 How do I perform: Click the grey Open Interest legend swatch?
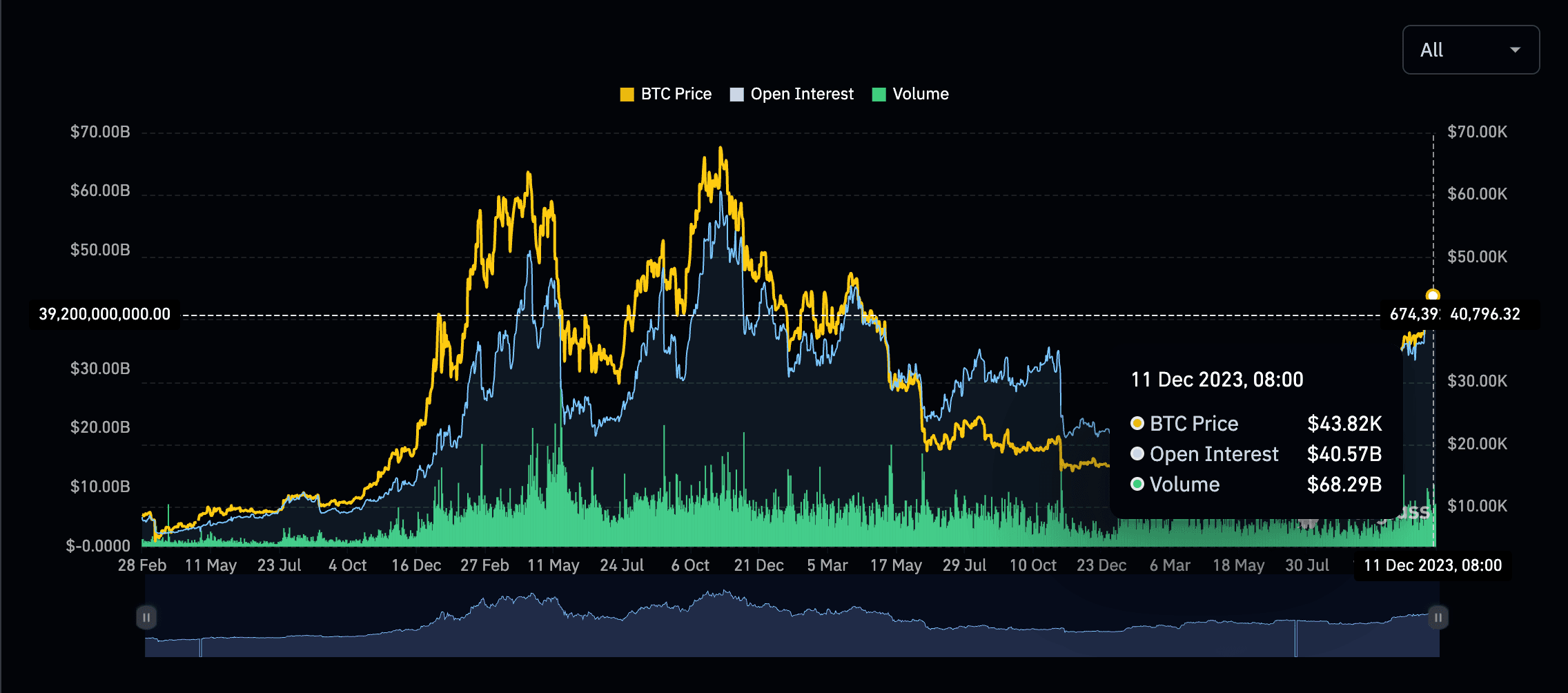coord(737,95)
